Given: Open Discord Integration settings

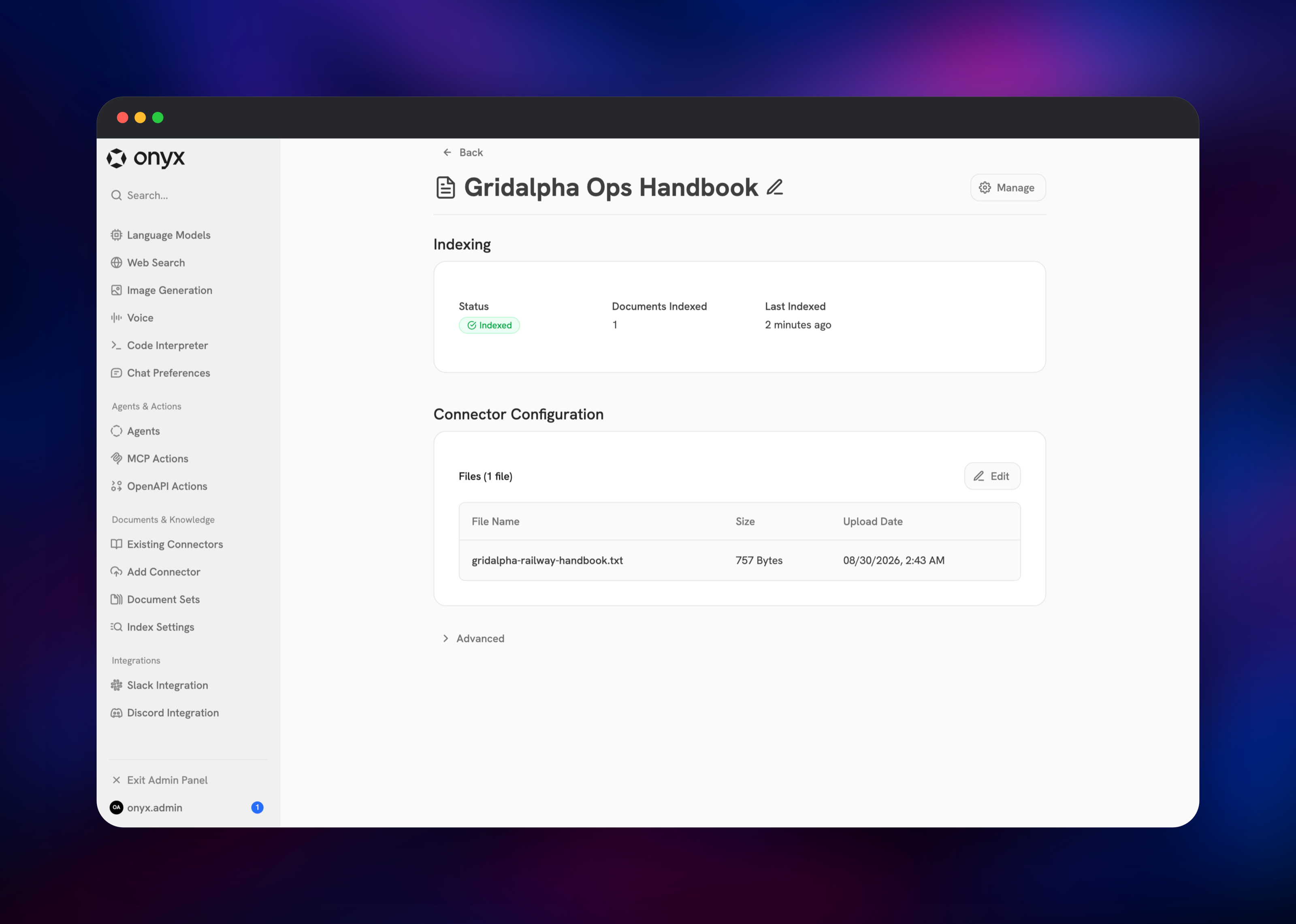Looking at the screenshot, I should pos(188,713).
